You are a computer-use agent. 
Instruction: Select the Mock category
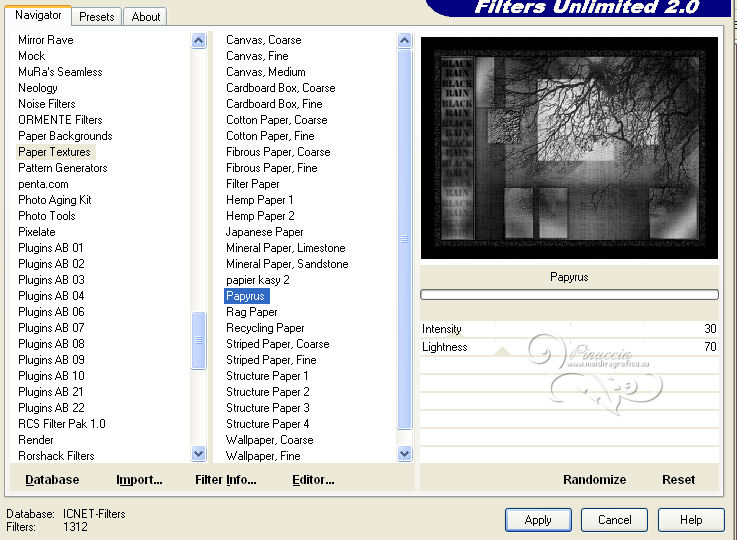point(31,56)
